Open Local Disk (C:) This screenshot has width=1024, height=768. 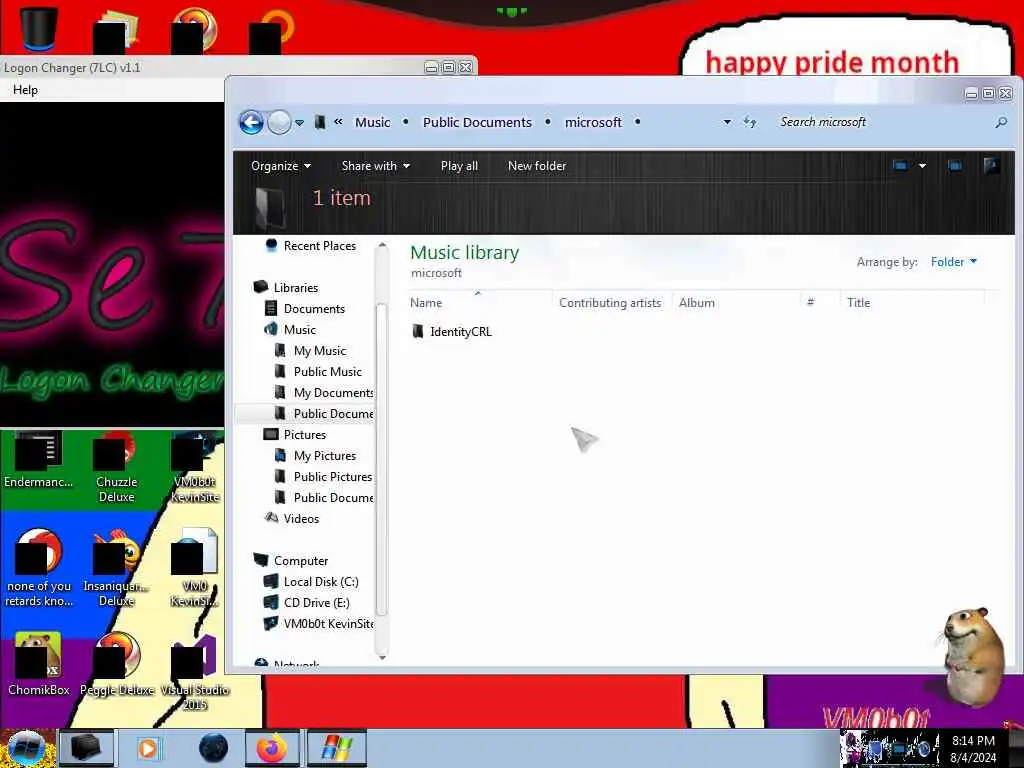(311, 581)
